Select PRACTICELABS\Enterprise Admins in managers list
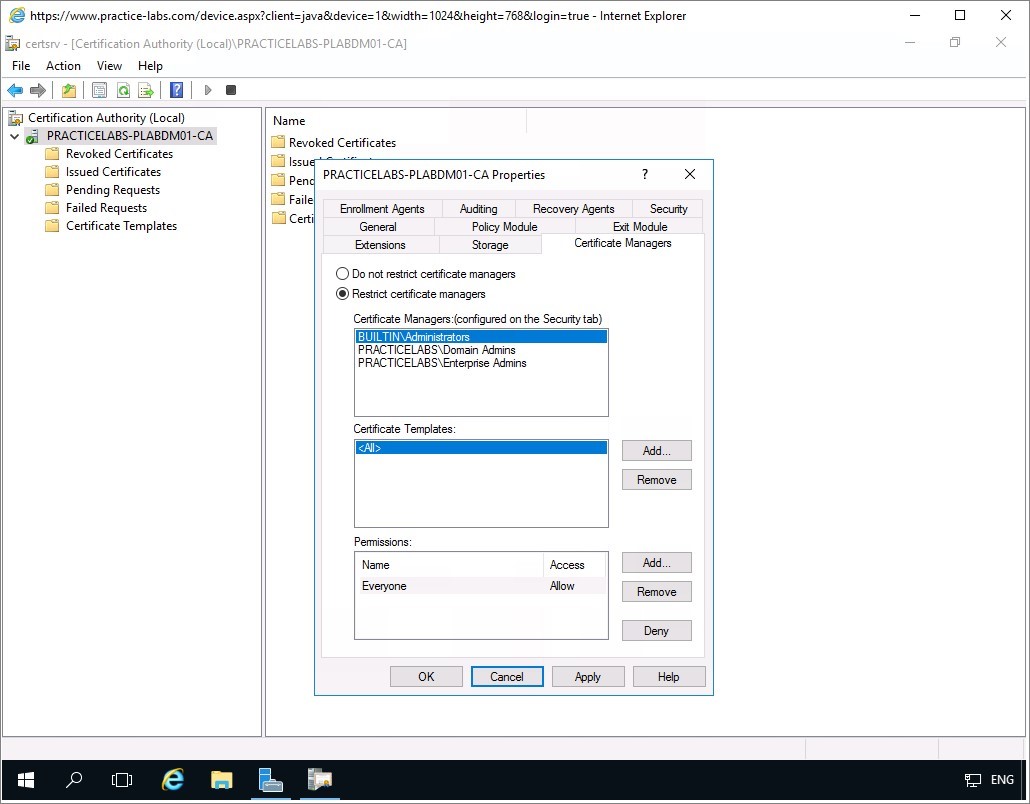 pos(481,363)
